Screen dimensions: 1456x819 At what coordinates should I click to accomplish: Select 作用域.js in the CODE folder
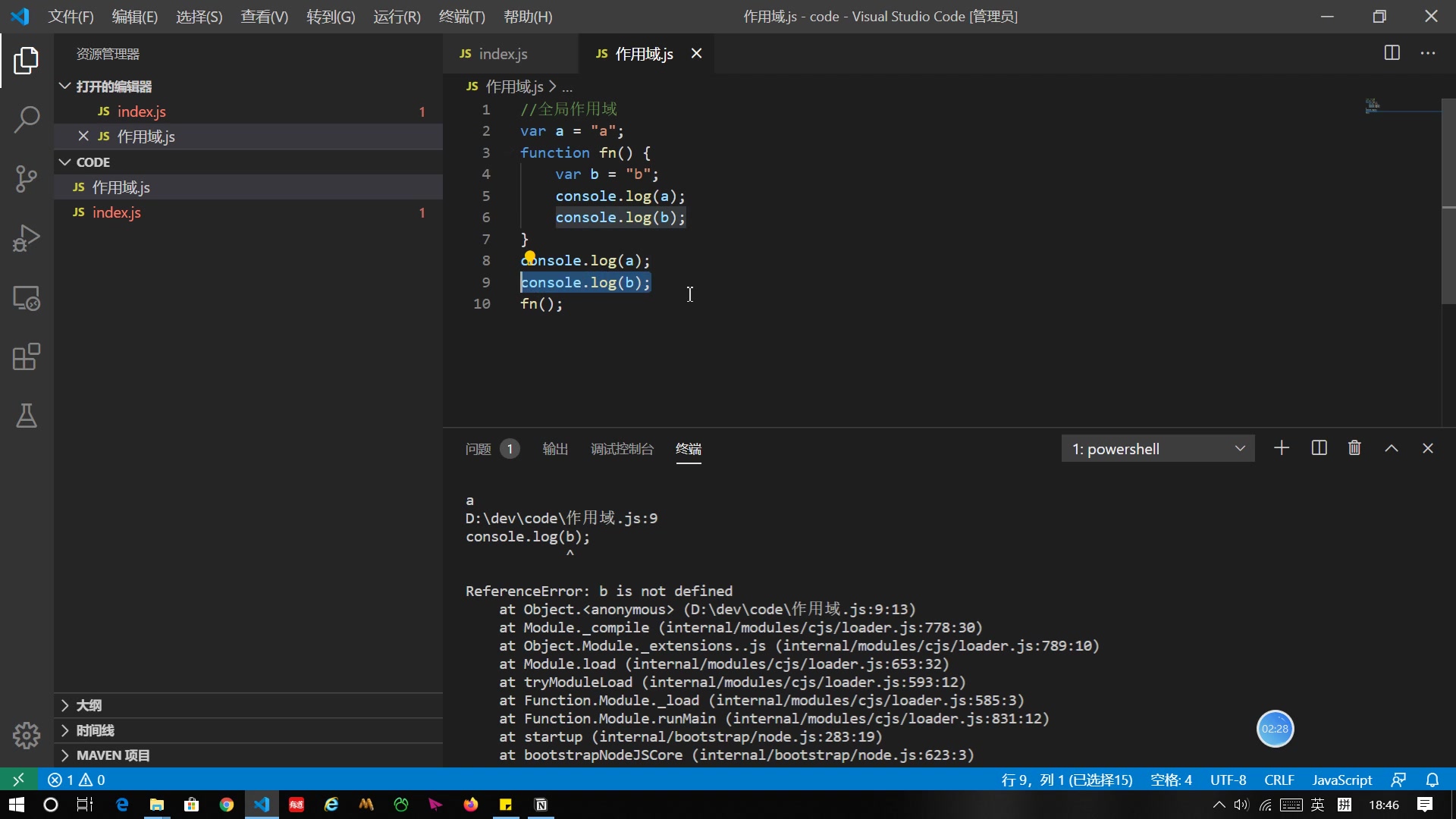249,187
